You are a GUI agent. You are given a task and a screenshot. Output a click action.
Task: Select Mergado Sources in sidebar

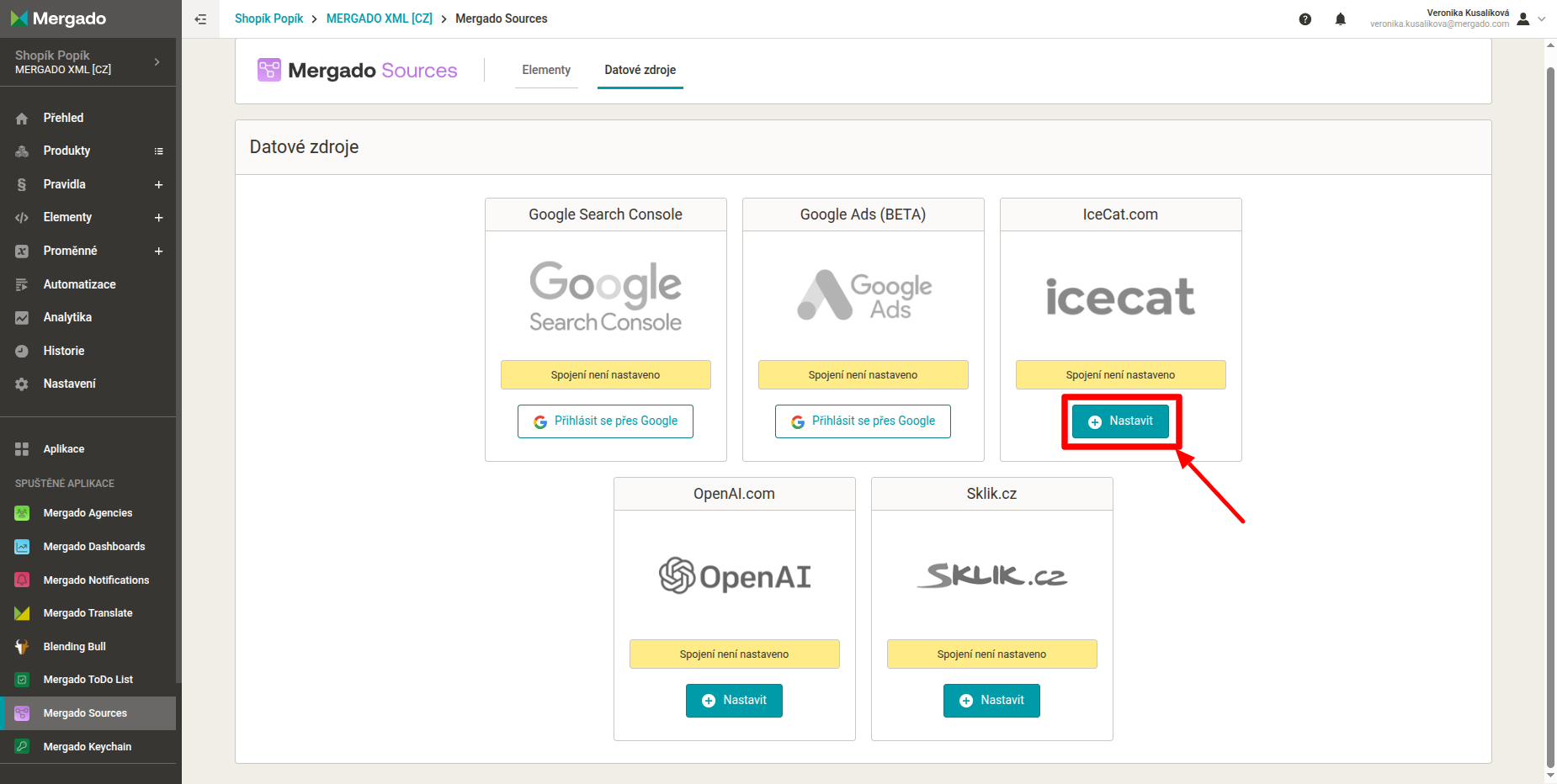coord(88,713)
